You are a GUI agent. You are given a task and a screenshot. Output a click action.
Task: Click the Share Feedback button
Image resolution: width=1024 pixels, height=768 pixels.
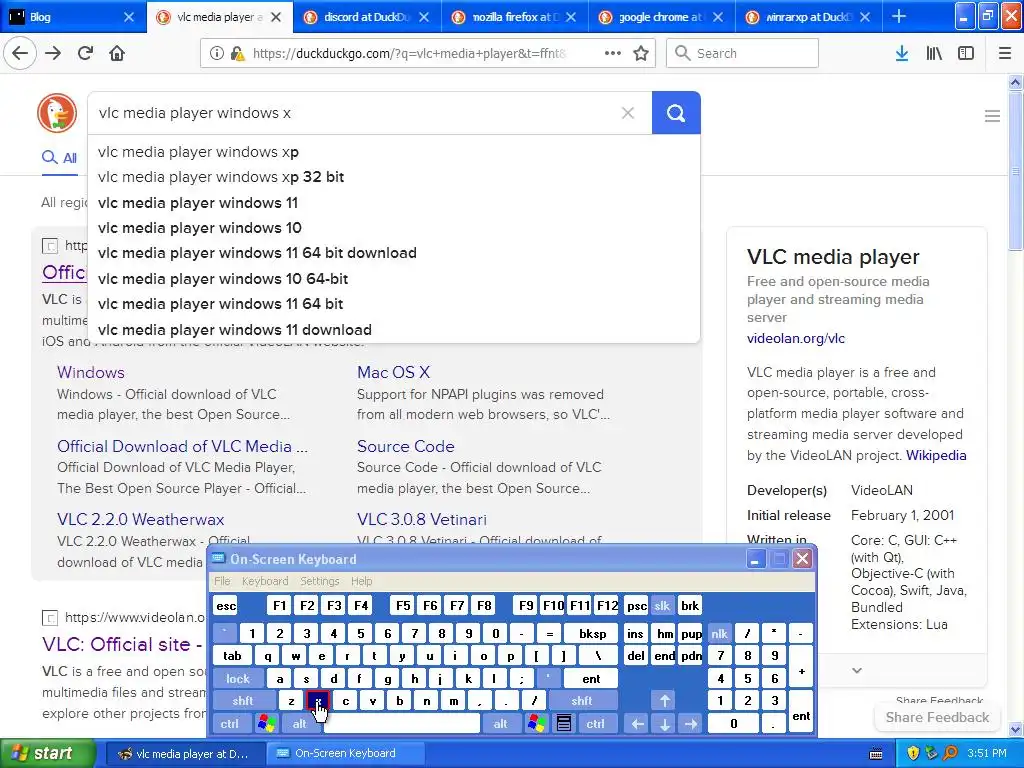point(937,717)
